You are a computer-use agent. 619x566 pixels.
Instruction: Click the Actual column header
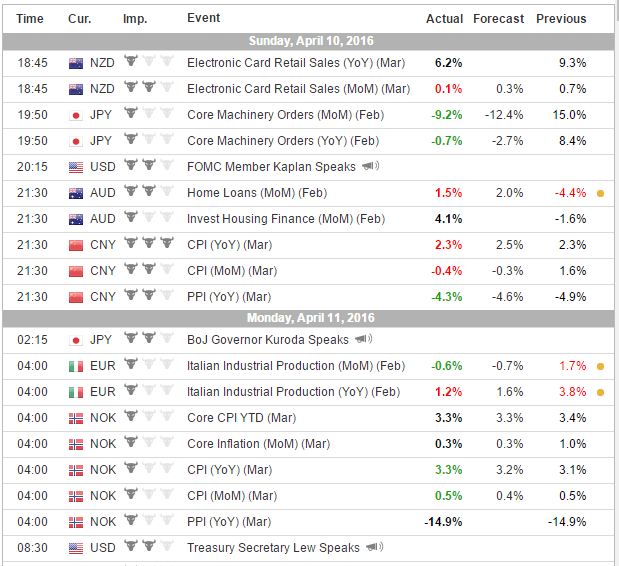(444, 19)
